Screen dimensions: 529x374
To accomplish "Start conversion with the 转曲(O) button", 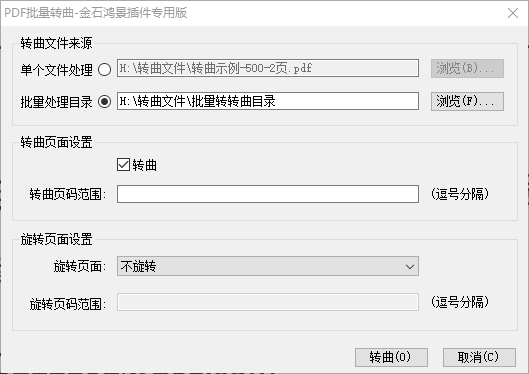I will click(x=391, y=357).
